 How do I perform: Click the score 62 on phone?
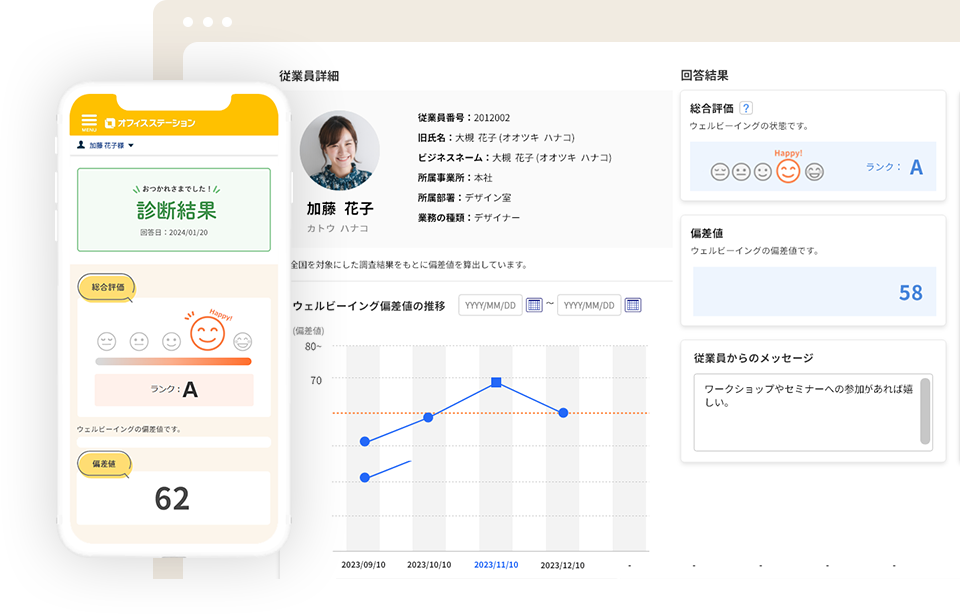tap(172, 498)
